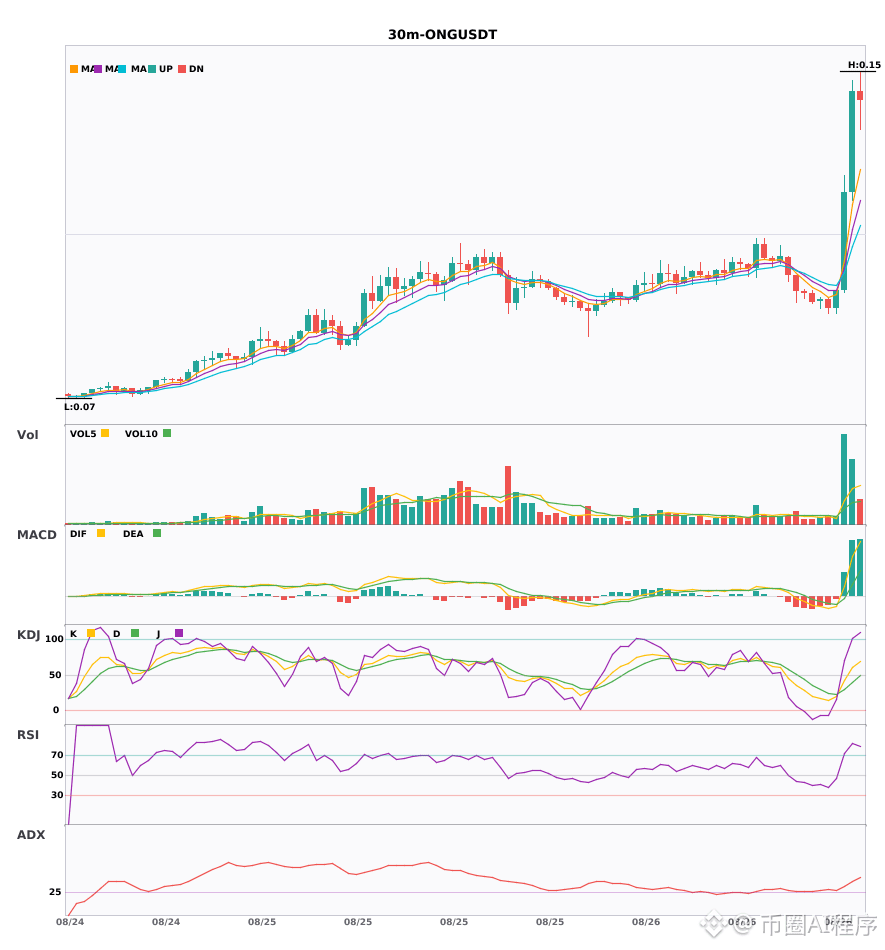Image resolution: width=885 pixels, height=950 pixels.
Task: Click the ADX 25 axis level label
Action: point(55,892)
